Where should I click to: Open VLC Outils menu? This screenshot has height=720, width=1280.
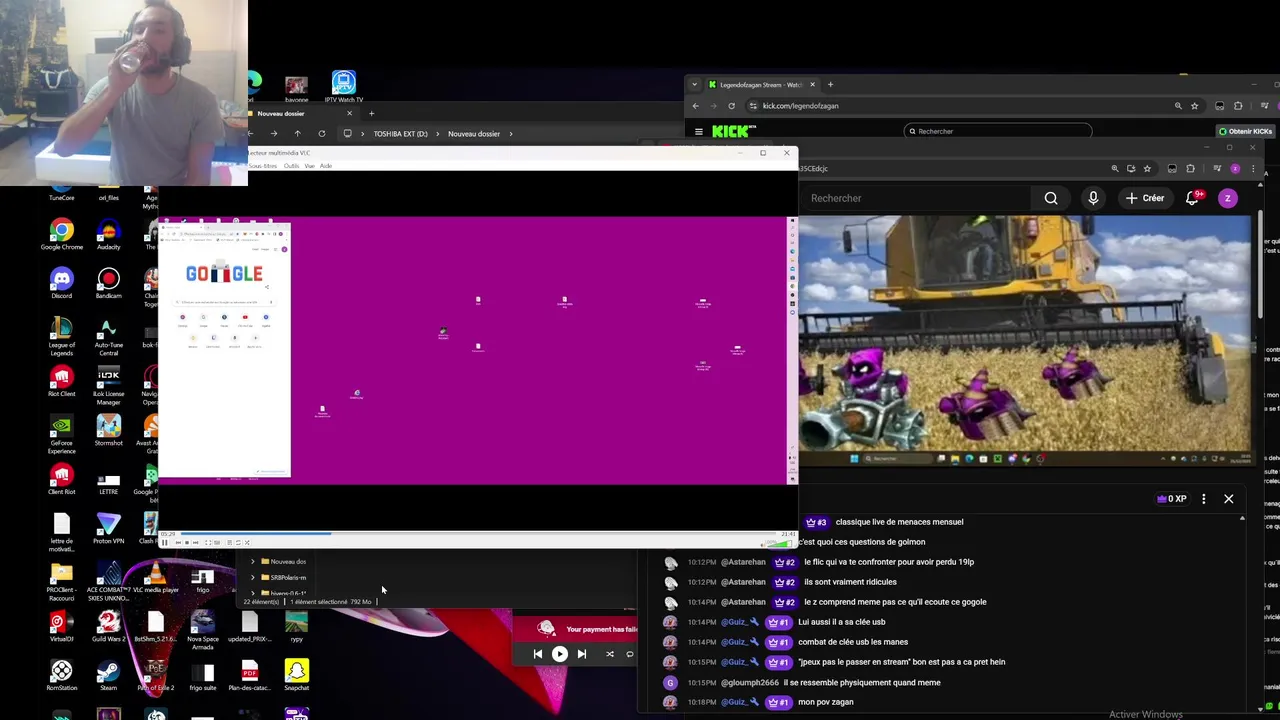pyautogui.click(x=291, y=166)
